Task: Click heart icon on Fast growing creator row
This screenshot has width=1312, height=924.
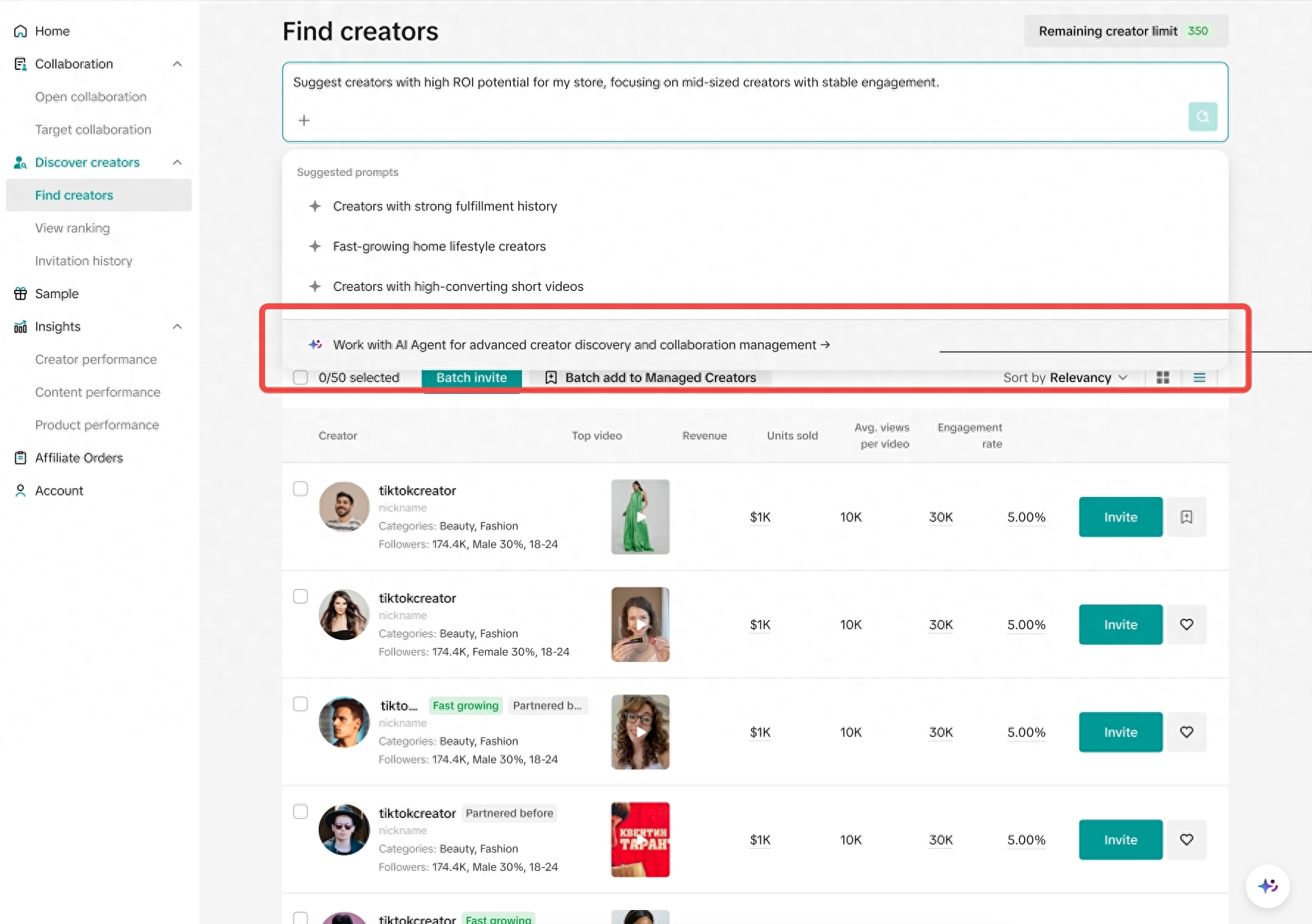Action: click(1186, 732)
